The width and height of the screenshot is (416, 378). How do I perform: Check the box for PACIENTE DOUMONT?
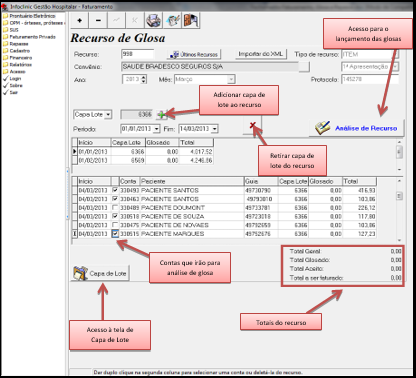(x=115, y=208)
